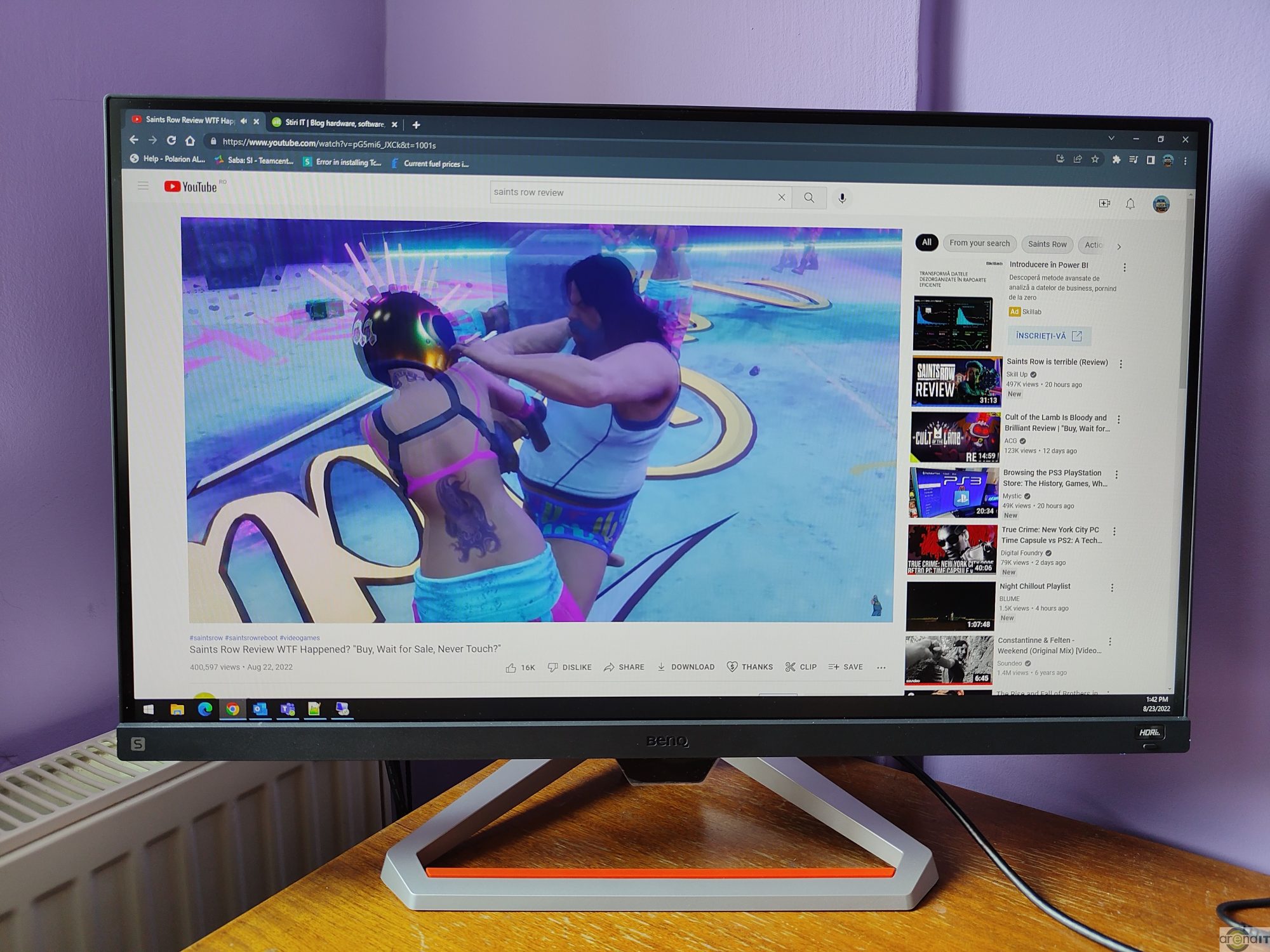The height and width of the screenshot is (952, 1270).
Task: Click the YouTube hamburger guide menu icon
Action: [143, 185]
